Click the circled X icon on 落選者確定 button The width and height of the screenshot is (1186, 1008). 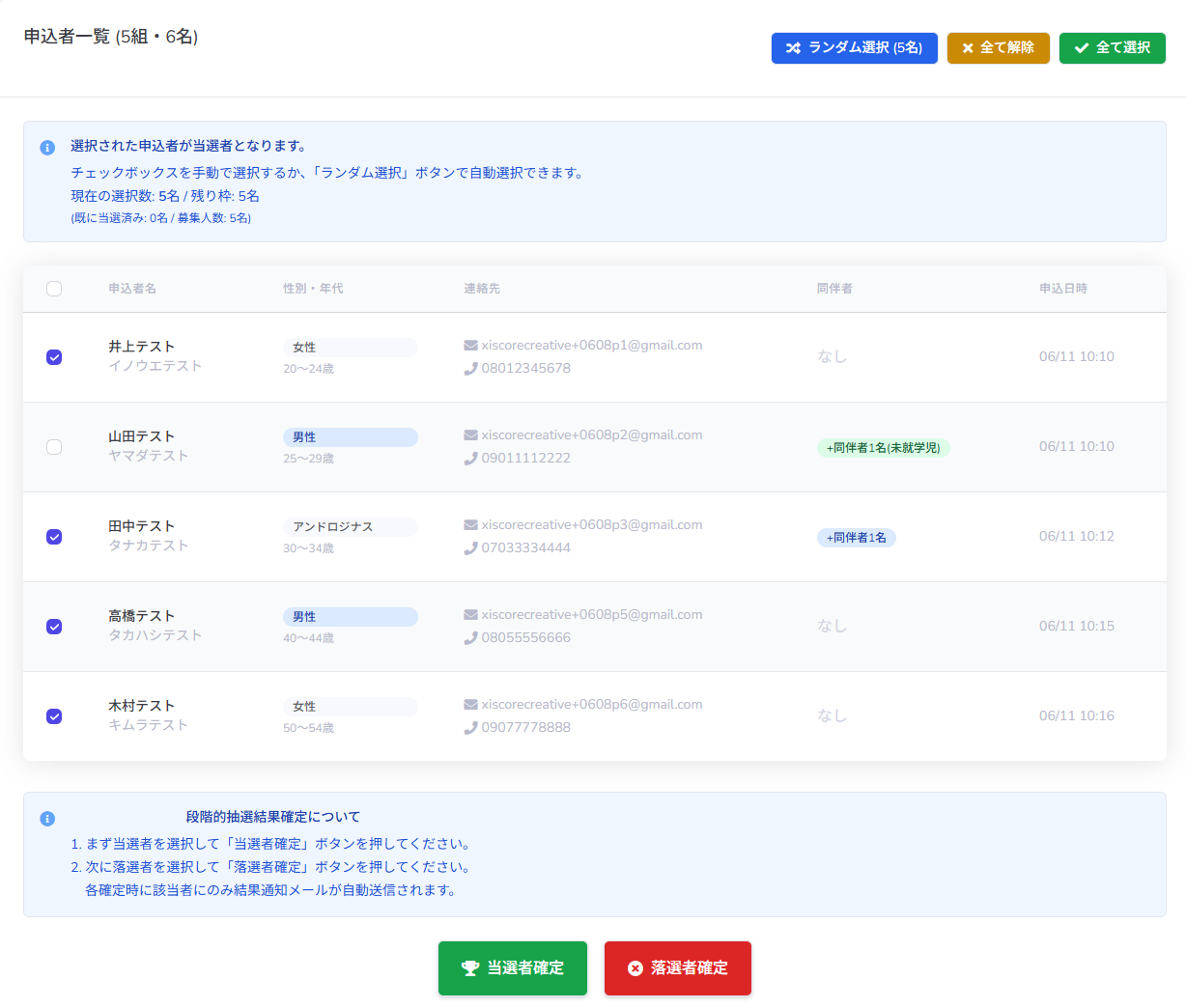[x=635, y=968]
